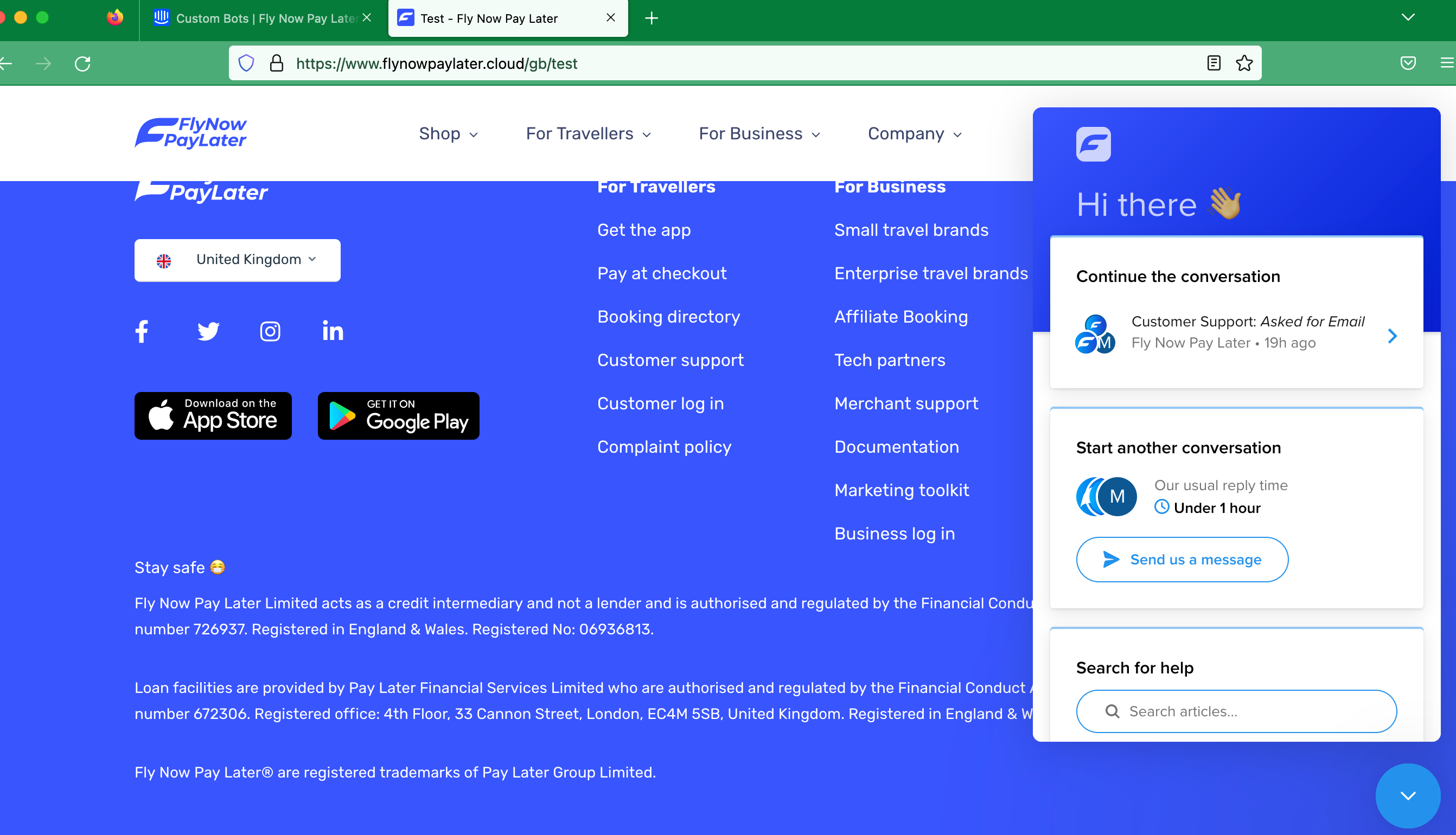The height and width of the screenshot is (835, 1456).
Task: Go back with the browser back arrow
Action: click(6, 63)
